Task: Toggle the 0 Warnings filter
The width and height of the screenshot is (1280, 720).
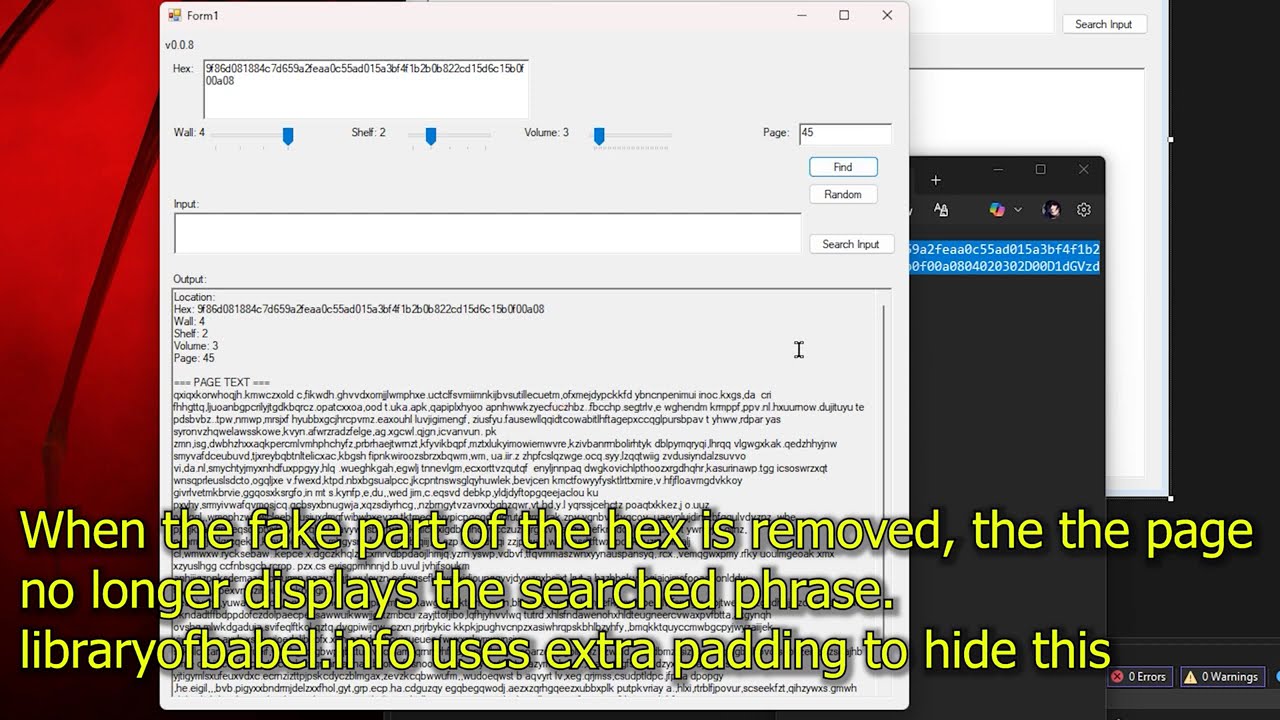Action: click(1221, 677)
